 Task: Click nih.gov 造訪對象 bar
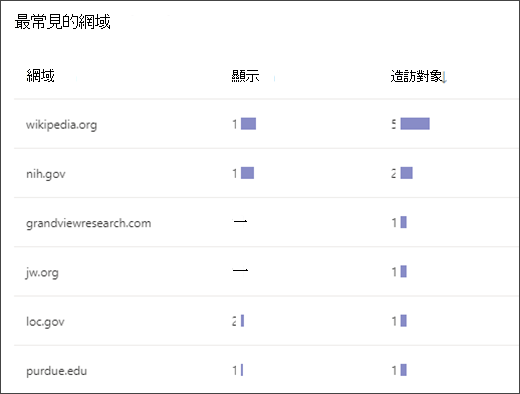tap(407, 173)
